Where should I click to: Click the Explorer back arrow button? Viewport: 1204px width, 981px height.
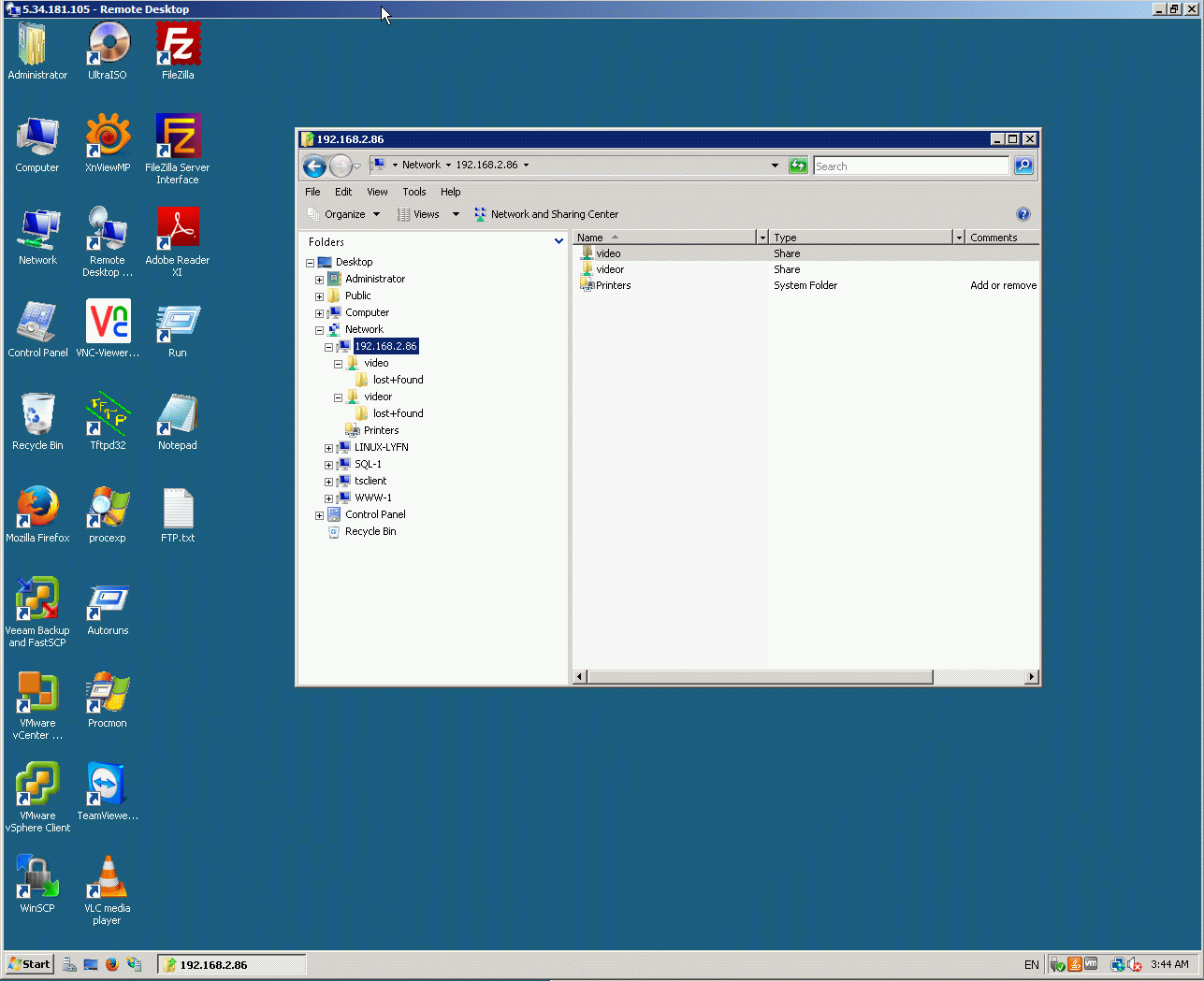coord(314,166)
